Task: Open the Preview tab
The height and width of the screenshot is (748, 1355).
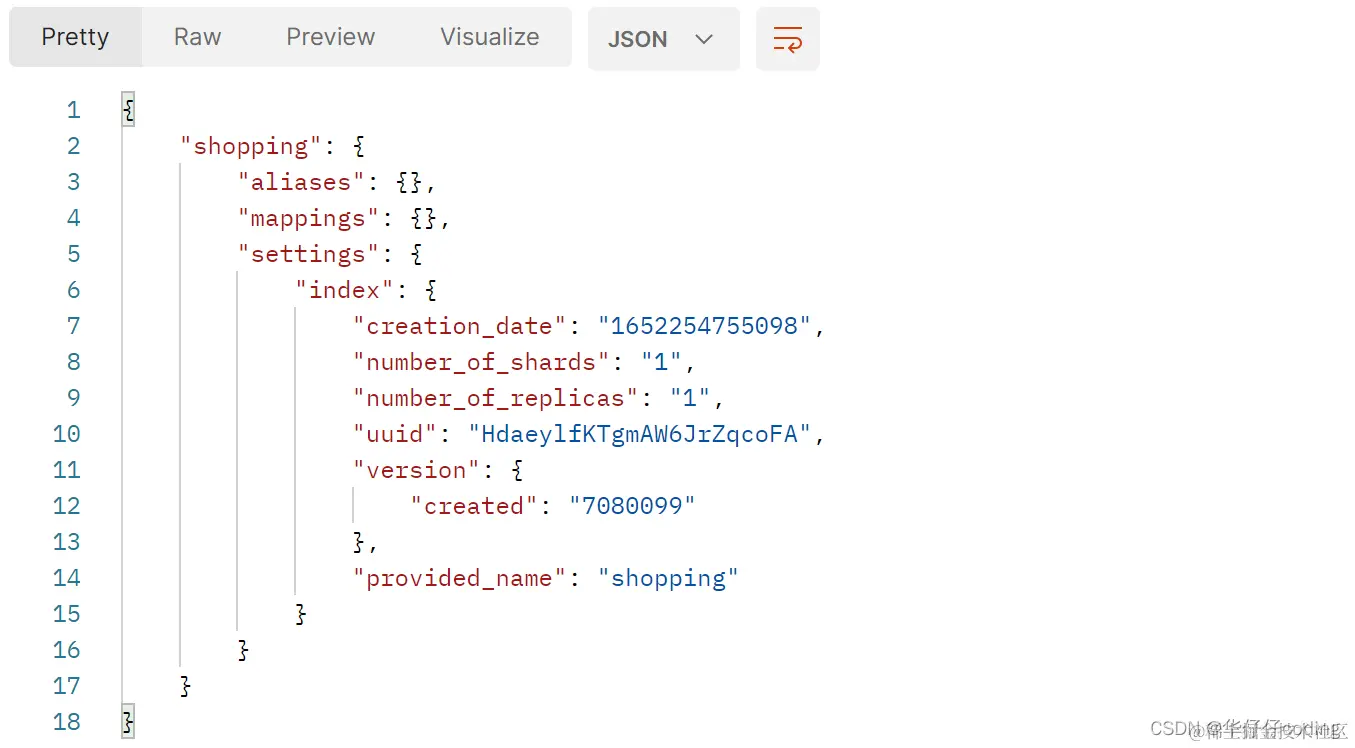Action: (330, 37)
